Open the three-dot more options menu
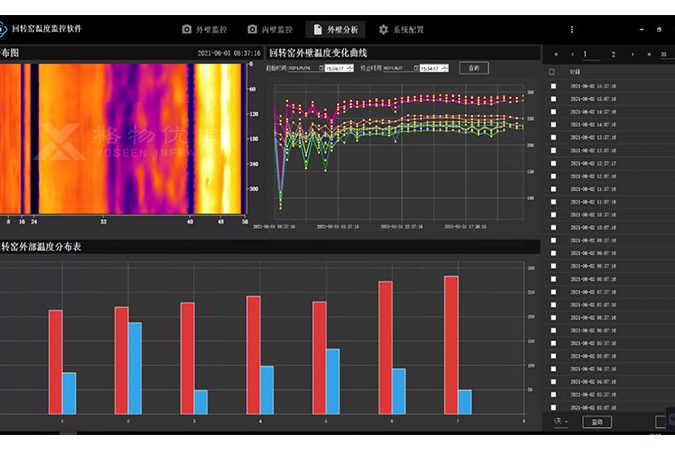675x450 pixels. click(x=573, y=30)
